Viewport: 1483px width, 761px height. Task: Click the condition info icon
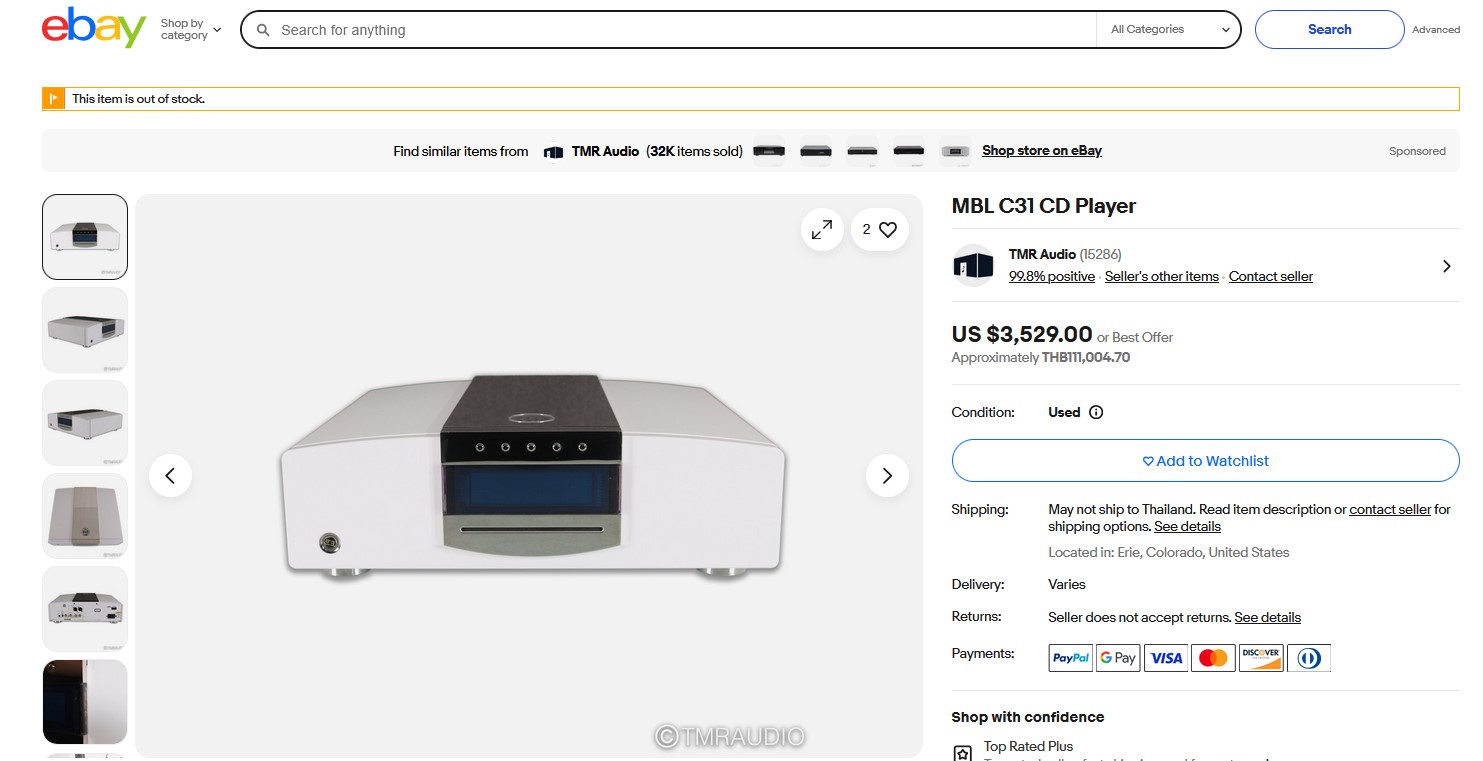1096,412
